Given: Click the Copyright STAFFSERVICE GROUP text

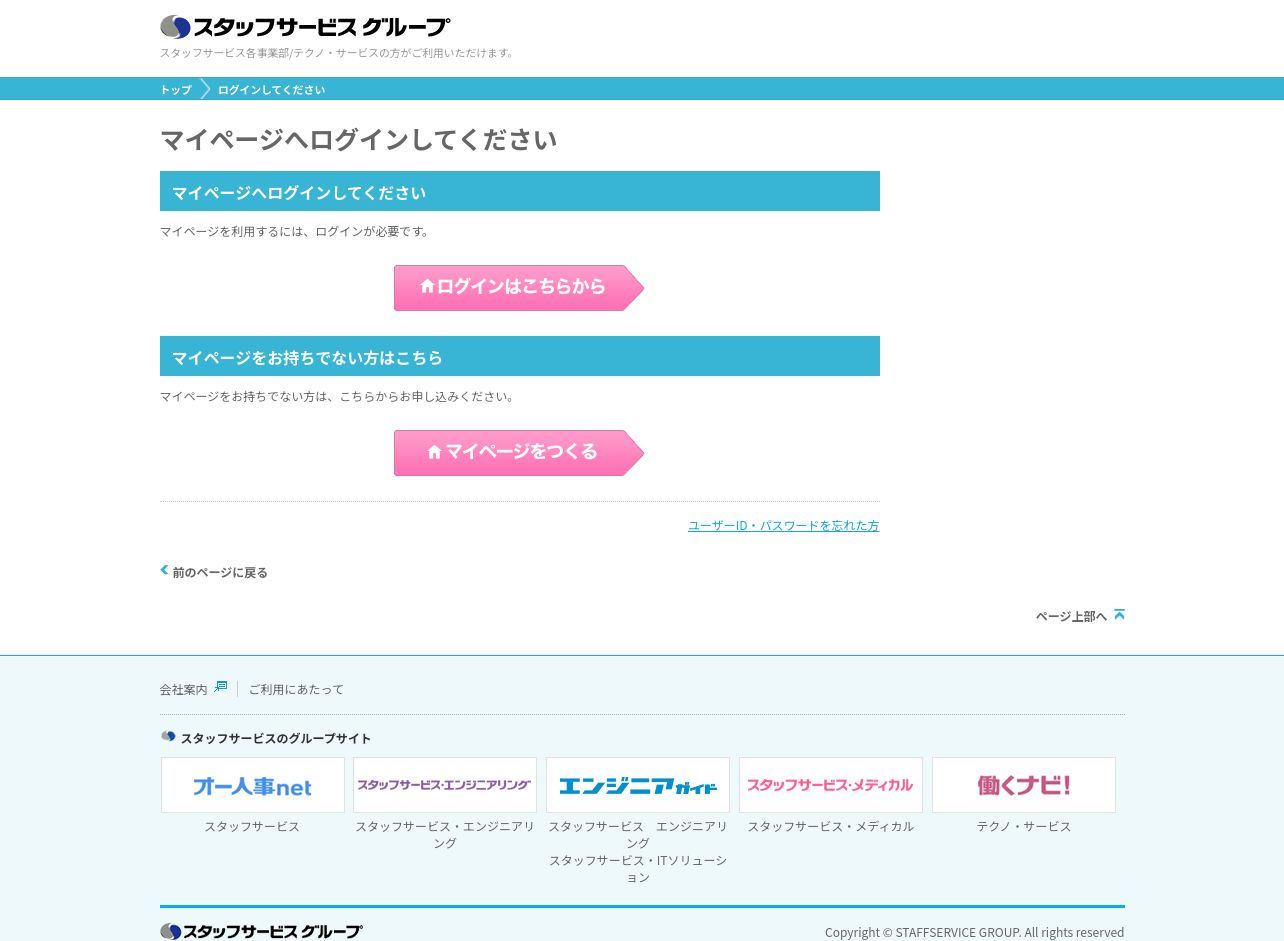Looking at the screenshot, I should coord(974,932).
